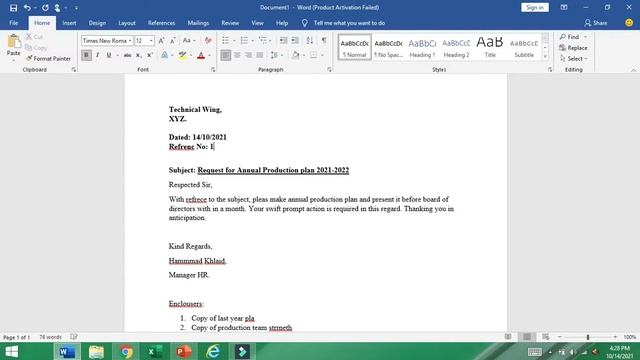Save the document from Quick Access toolbar

[x=13, y=7]
